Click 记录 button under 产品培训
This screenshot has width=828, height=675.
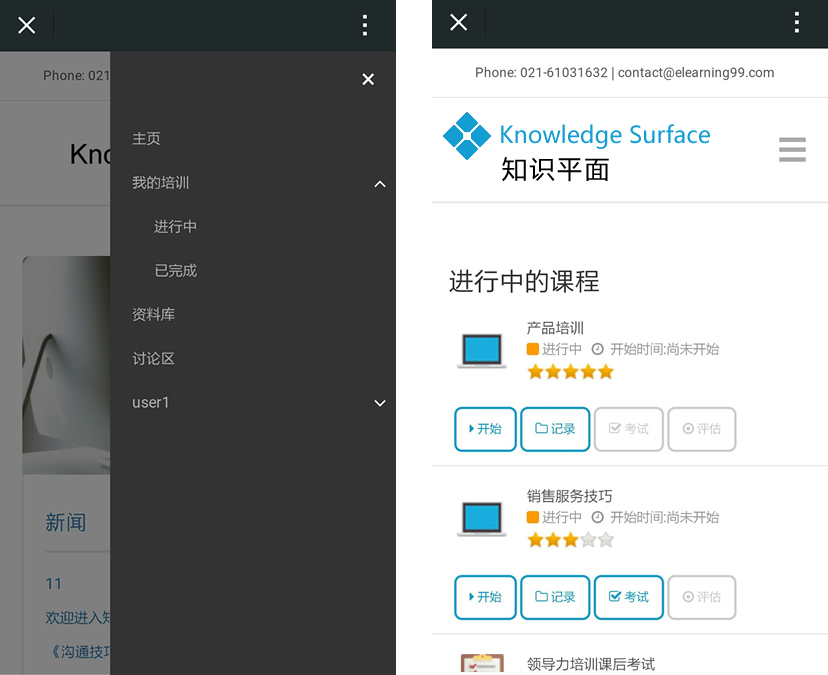pos(555,429)
